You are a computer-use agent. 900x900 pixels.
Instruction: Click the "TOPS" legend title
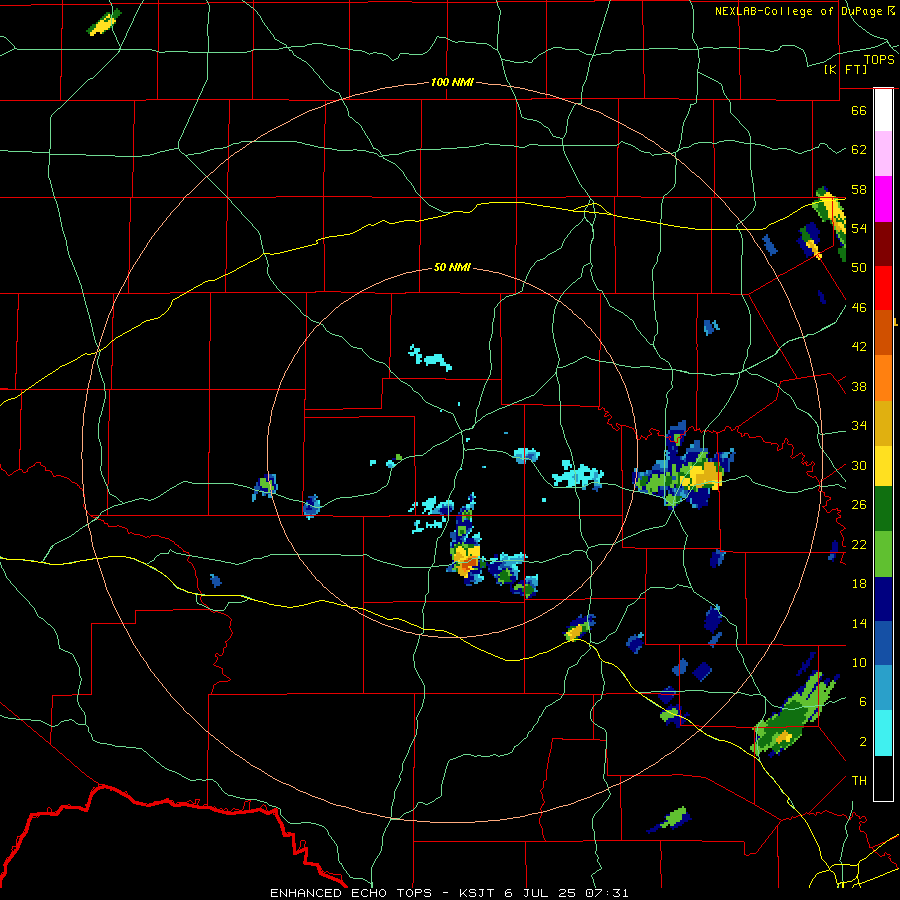click(x=879, y=60)
